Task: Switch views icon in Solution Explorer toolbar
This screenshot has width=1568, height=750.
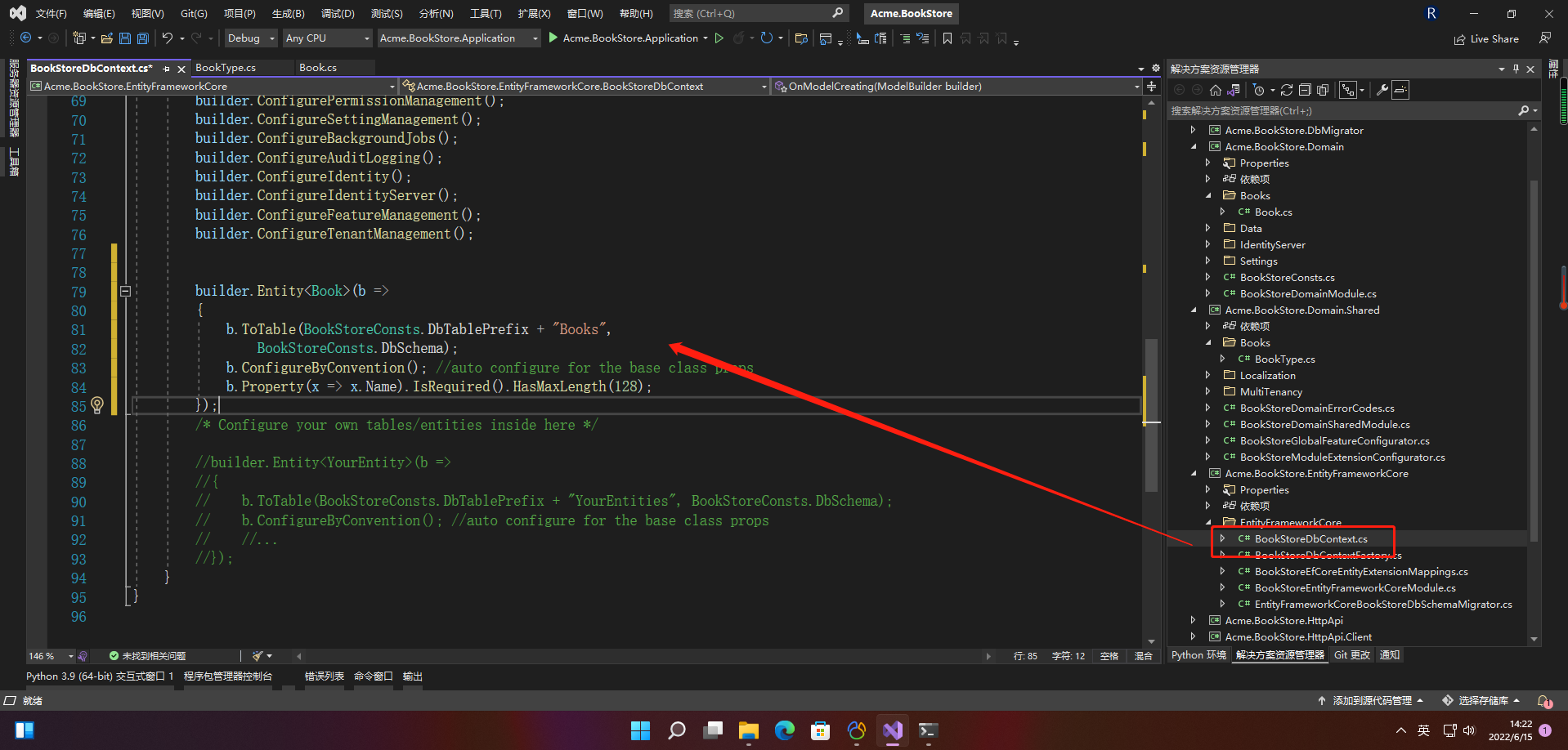Action: (1233, 90)
